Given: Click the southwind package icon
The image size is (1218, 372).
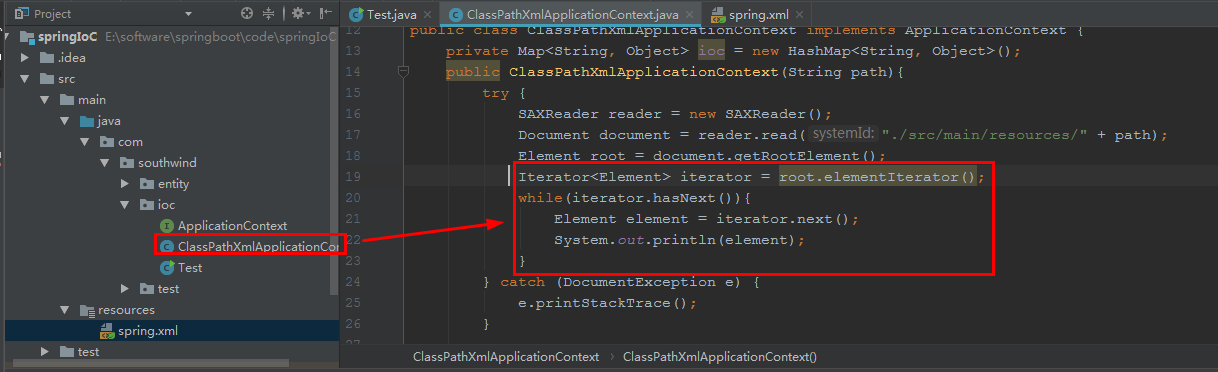Looking at the screenshot, I should tap(127, 163).
